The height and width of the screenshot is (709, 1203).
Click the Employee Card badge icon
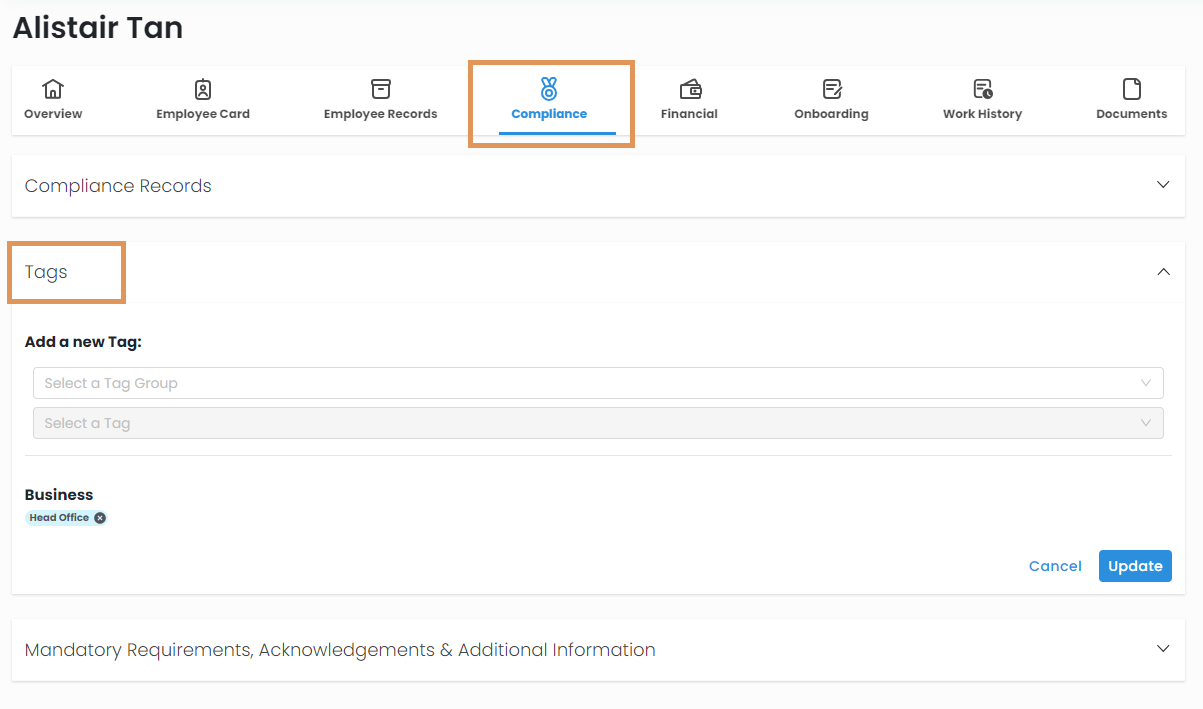(203, 89)
